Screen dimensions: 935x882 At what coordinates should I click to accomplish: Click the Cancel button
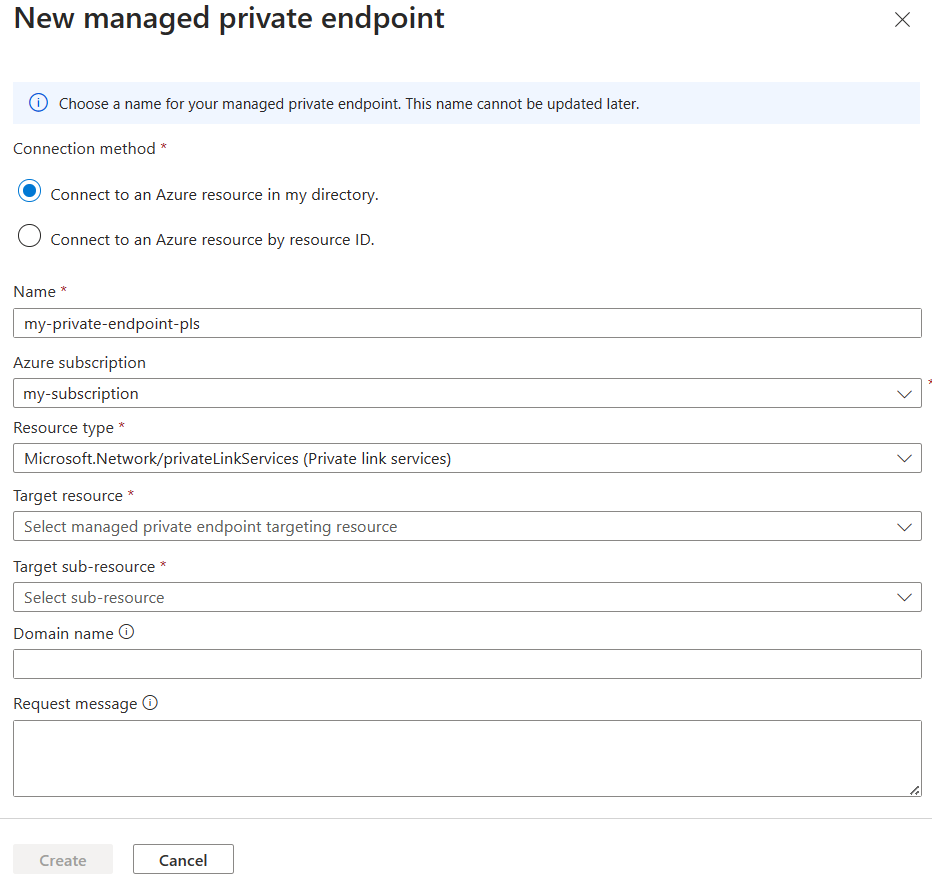point(183,860)
